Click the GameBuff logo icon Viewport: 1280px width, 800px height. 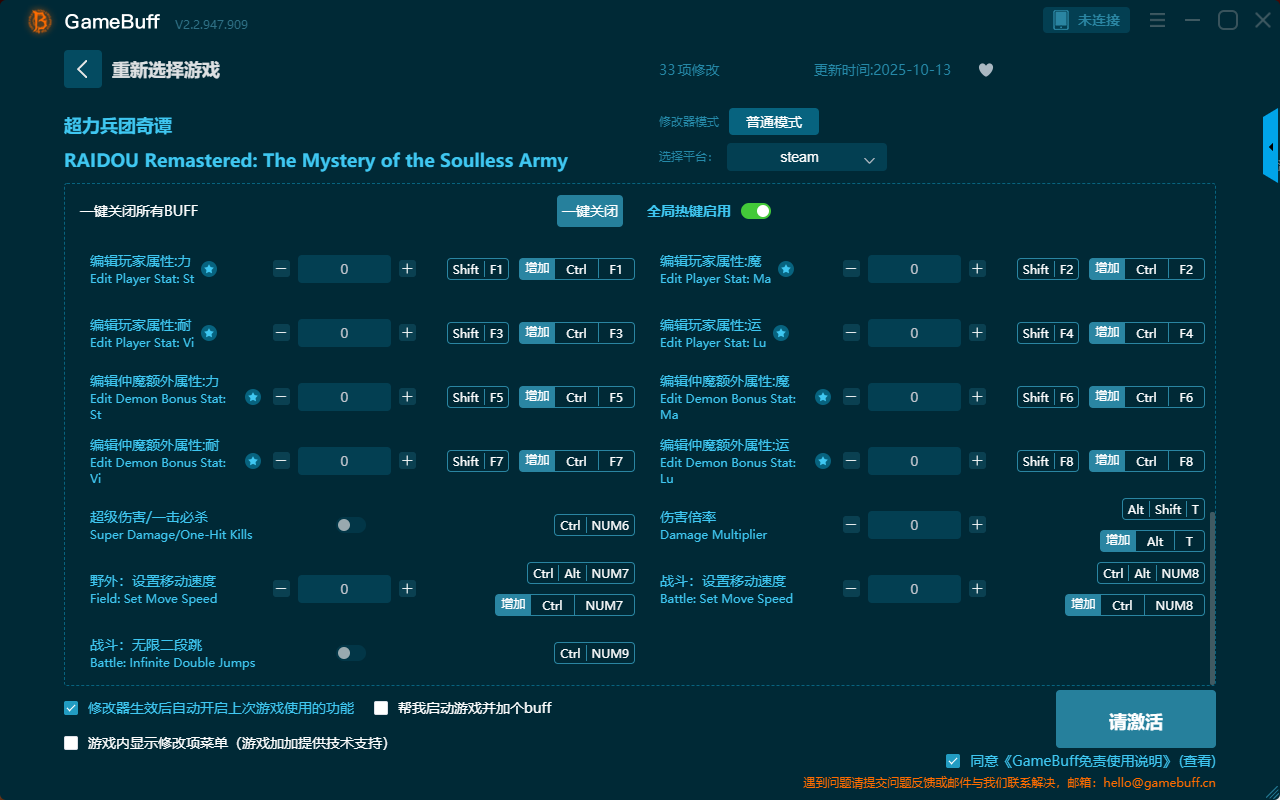click(x=39, y=21)
